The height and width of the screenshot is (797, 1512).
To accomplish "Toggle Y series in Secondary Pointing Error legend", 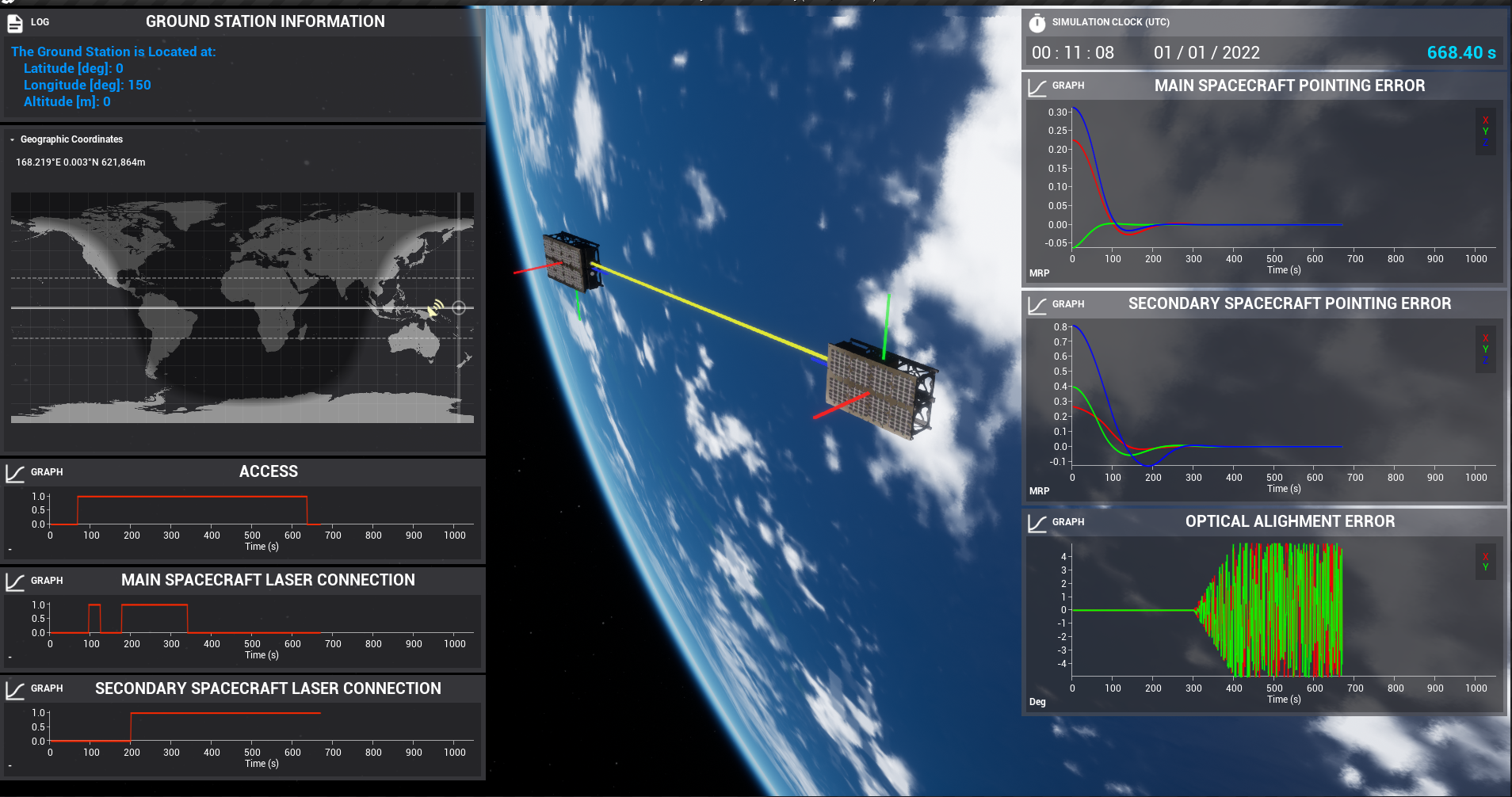I will 1485,349.
